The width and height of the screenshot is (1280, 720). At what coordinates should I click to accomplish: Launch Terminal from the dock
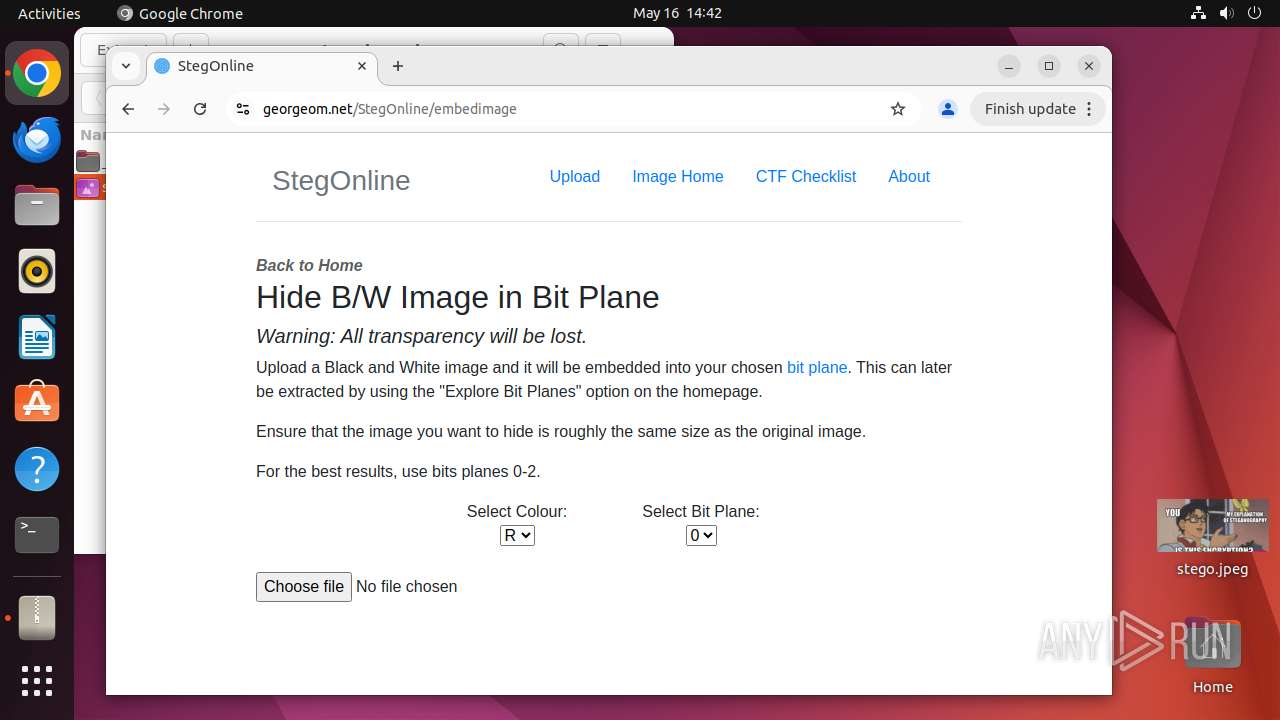[x=37, y=535]
